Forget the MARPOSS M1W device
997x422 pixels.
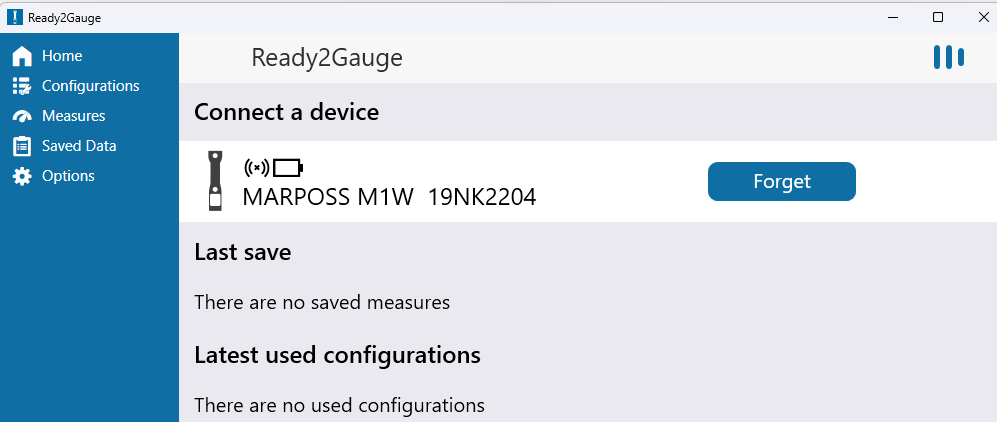(781, 182)
